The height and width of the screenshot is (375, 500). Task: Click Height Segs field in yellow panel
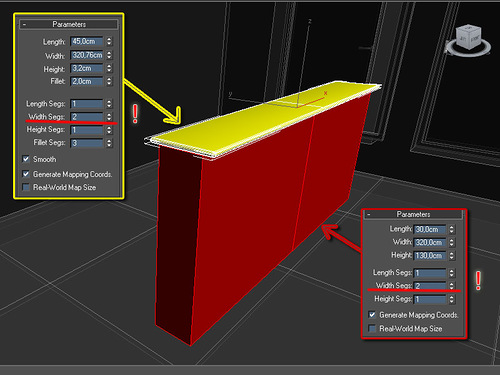point(87,130)
